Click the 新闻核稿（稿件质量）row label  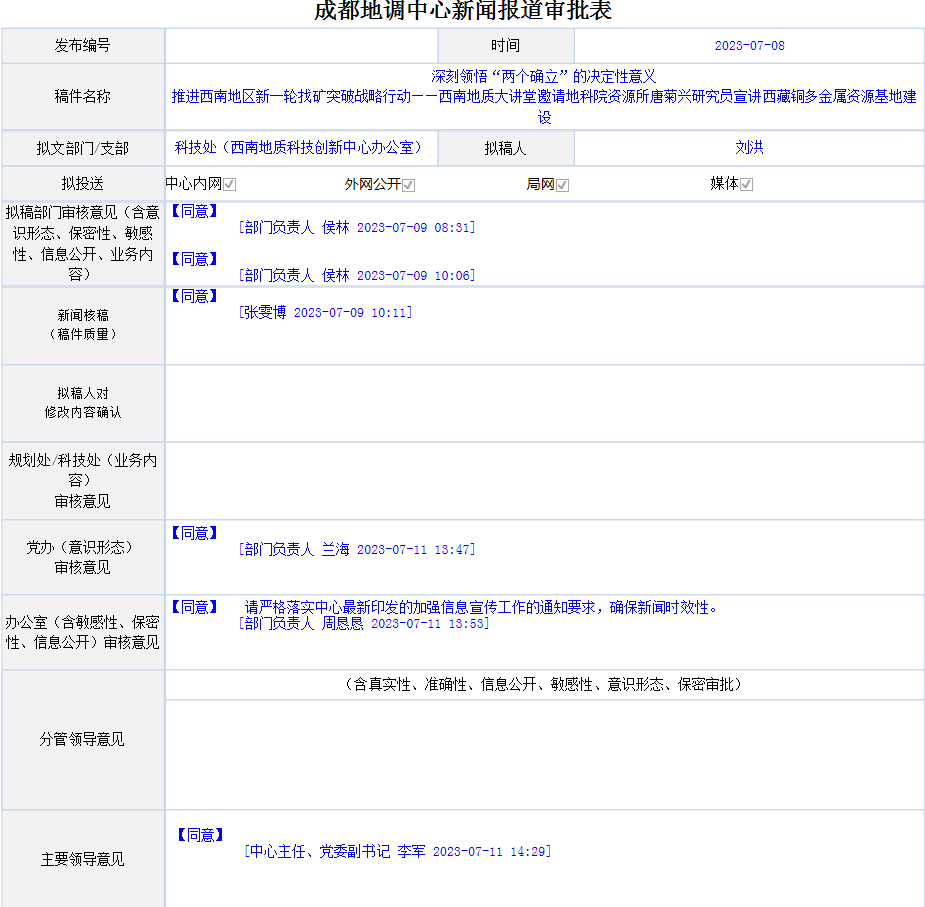83,325
